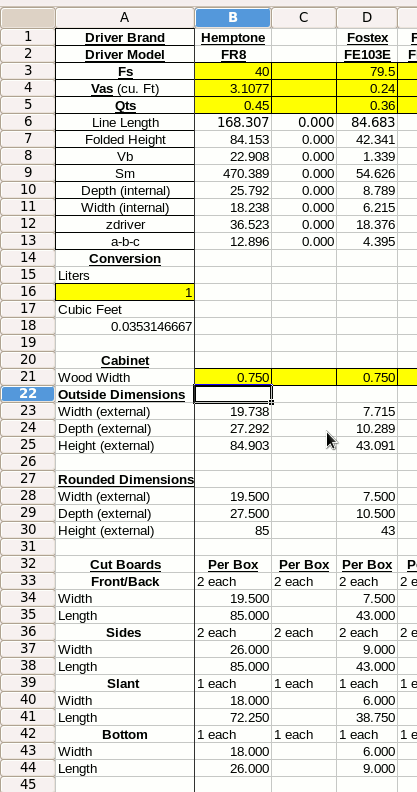This screenshot has width=417, height=792.
Task: Click '2 each' in column B row 33
Action: pos(233,581)
